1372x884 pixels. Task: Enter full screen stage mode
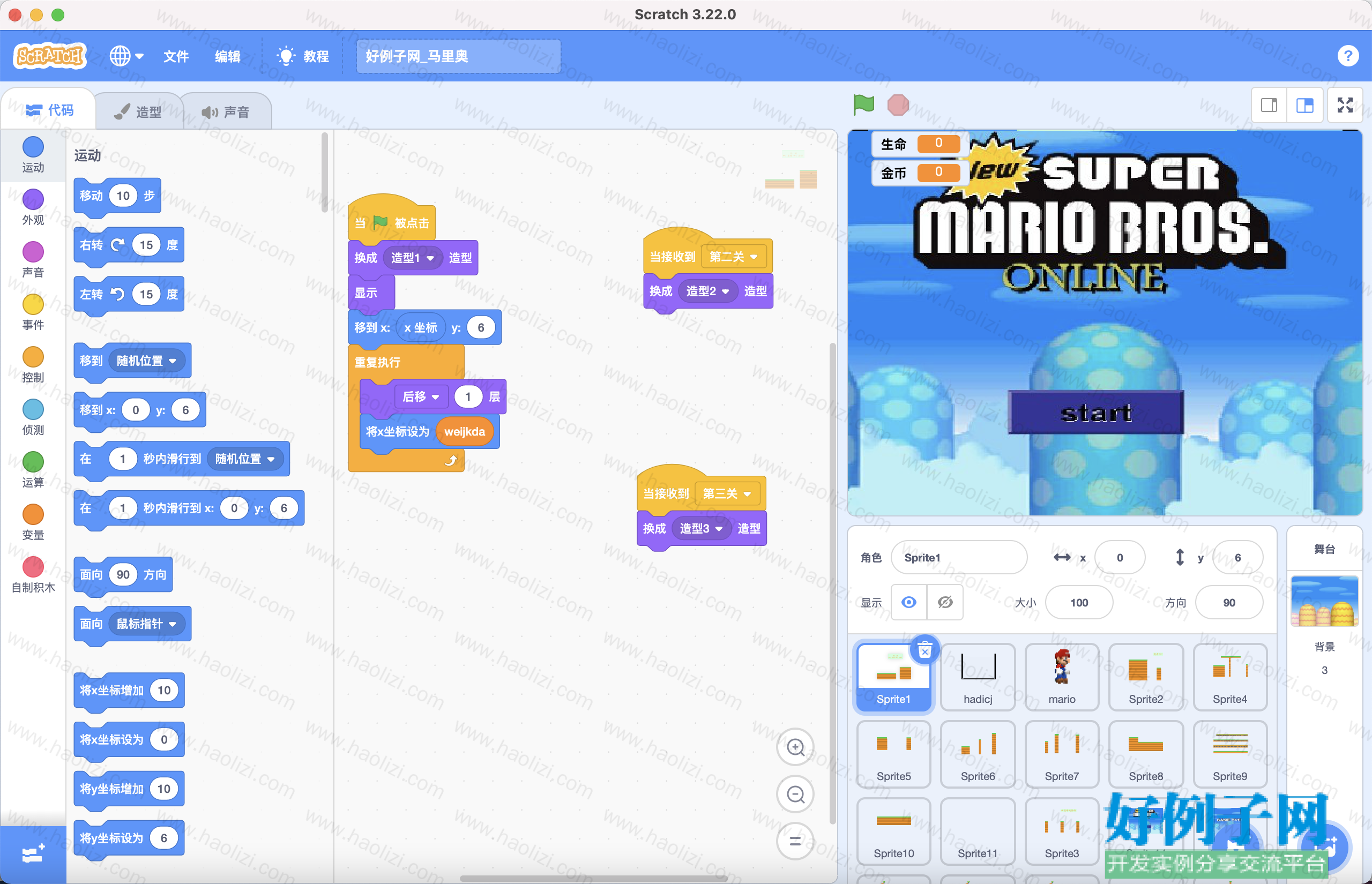[1345, 105]
